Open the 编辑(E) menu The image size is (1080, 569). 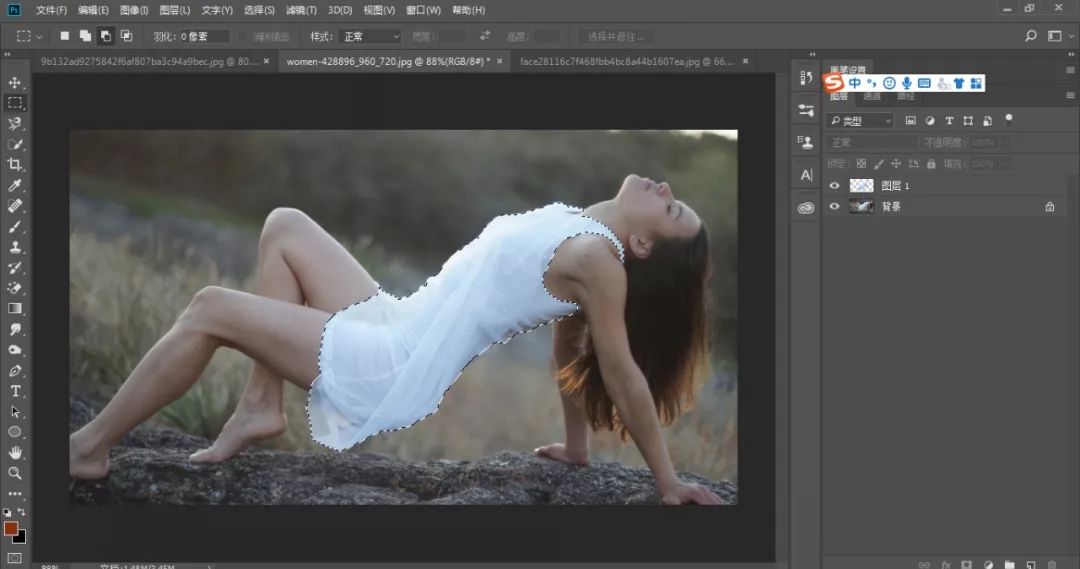[93, 10]
